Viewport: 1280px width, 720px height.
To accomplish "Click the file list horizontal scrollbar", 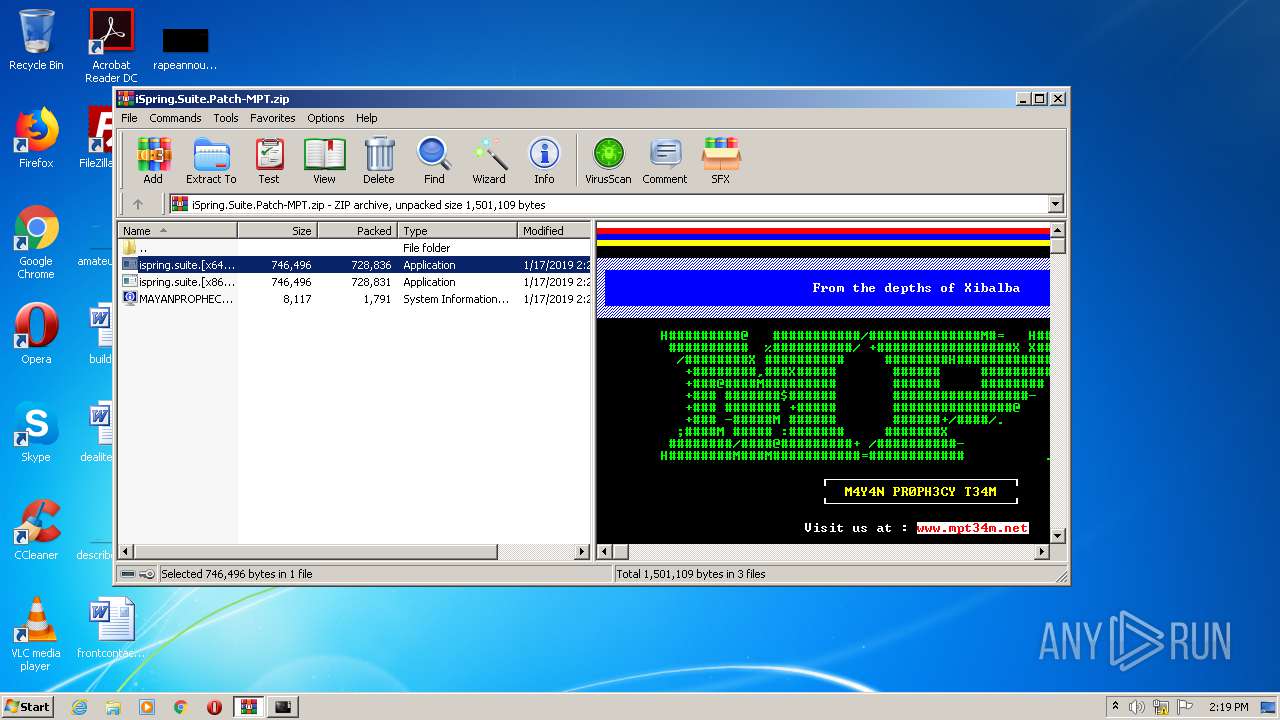I will click(x=316, y=551).
